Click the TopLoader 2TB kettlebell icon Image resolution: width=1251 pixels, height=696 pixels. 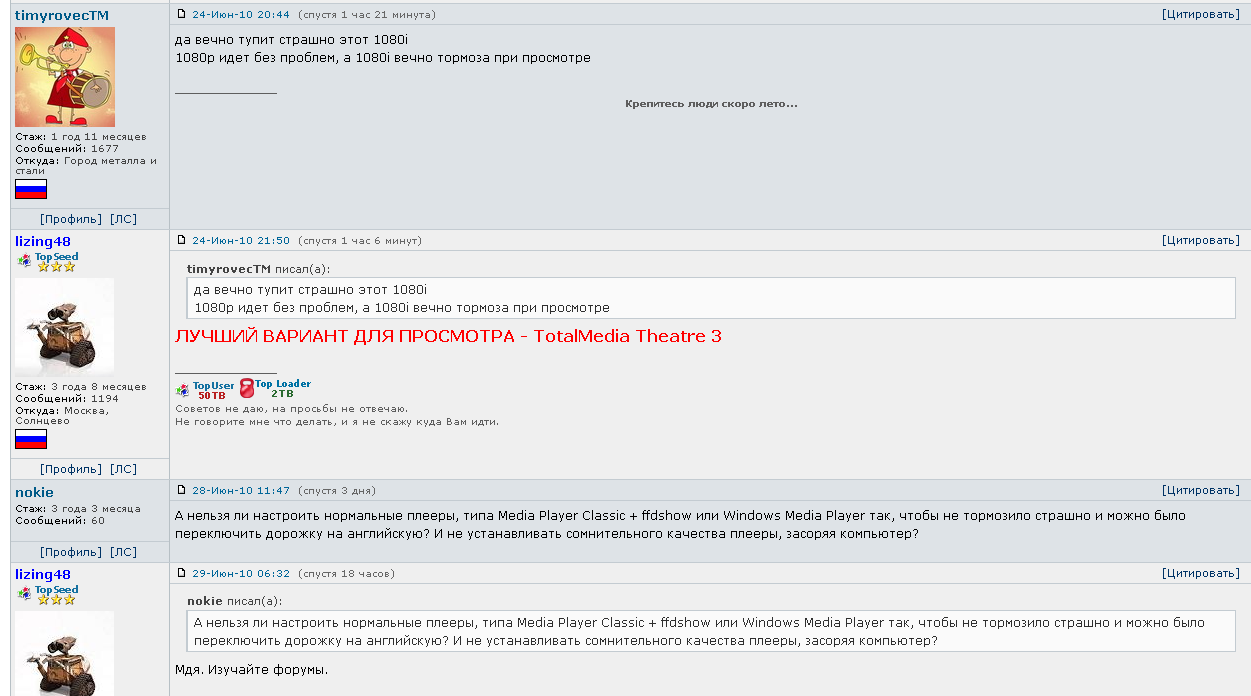coord(247,389)
